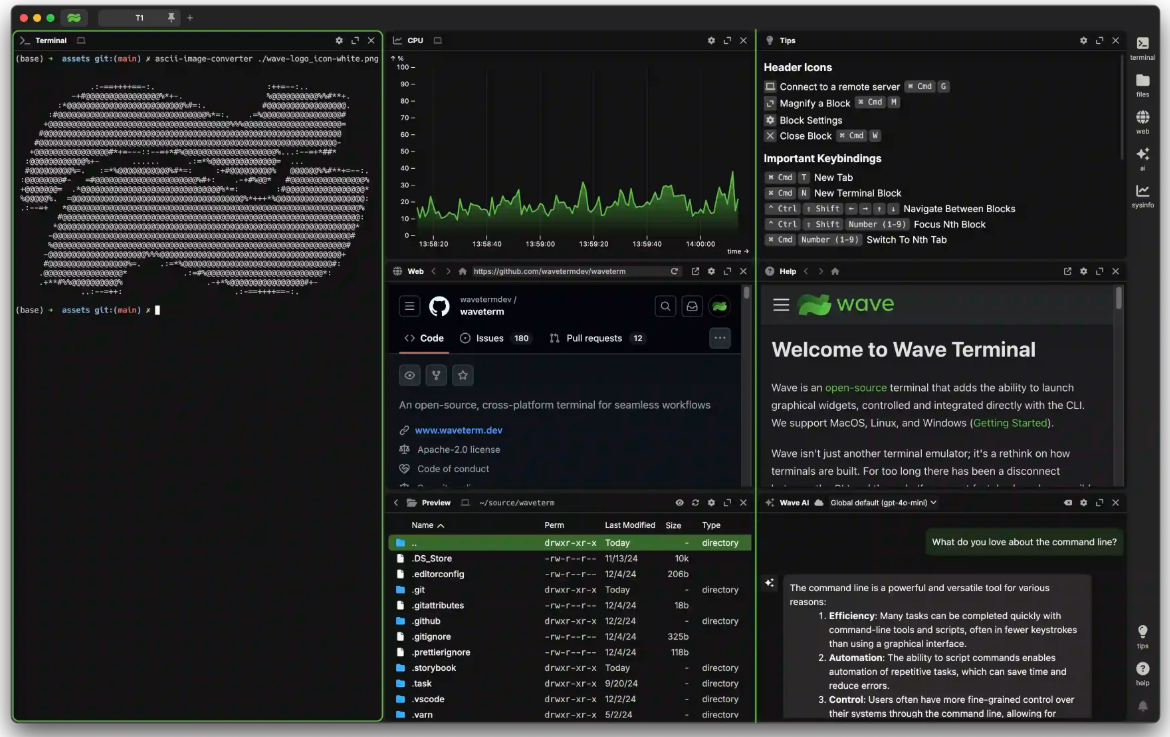1170x737 pixels.
Task: Open the Terminal block settings gear
Action: [339, 41]
